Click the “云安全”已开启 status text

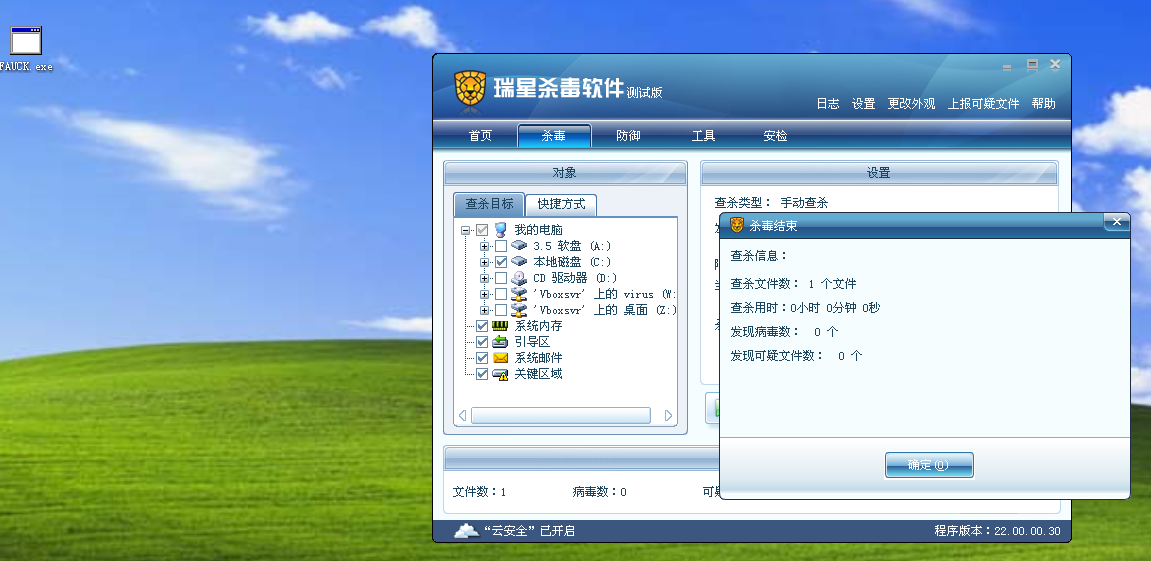coord(528,531)
